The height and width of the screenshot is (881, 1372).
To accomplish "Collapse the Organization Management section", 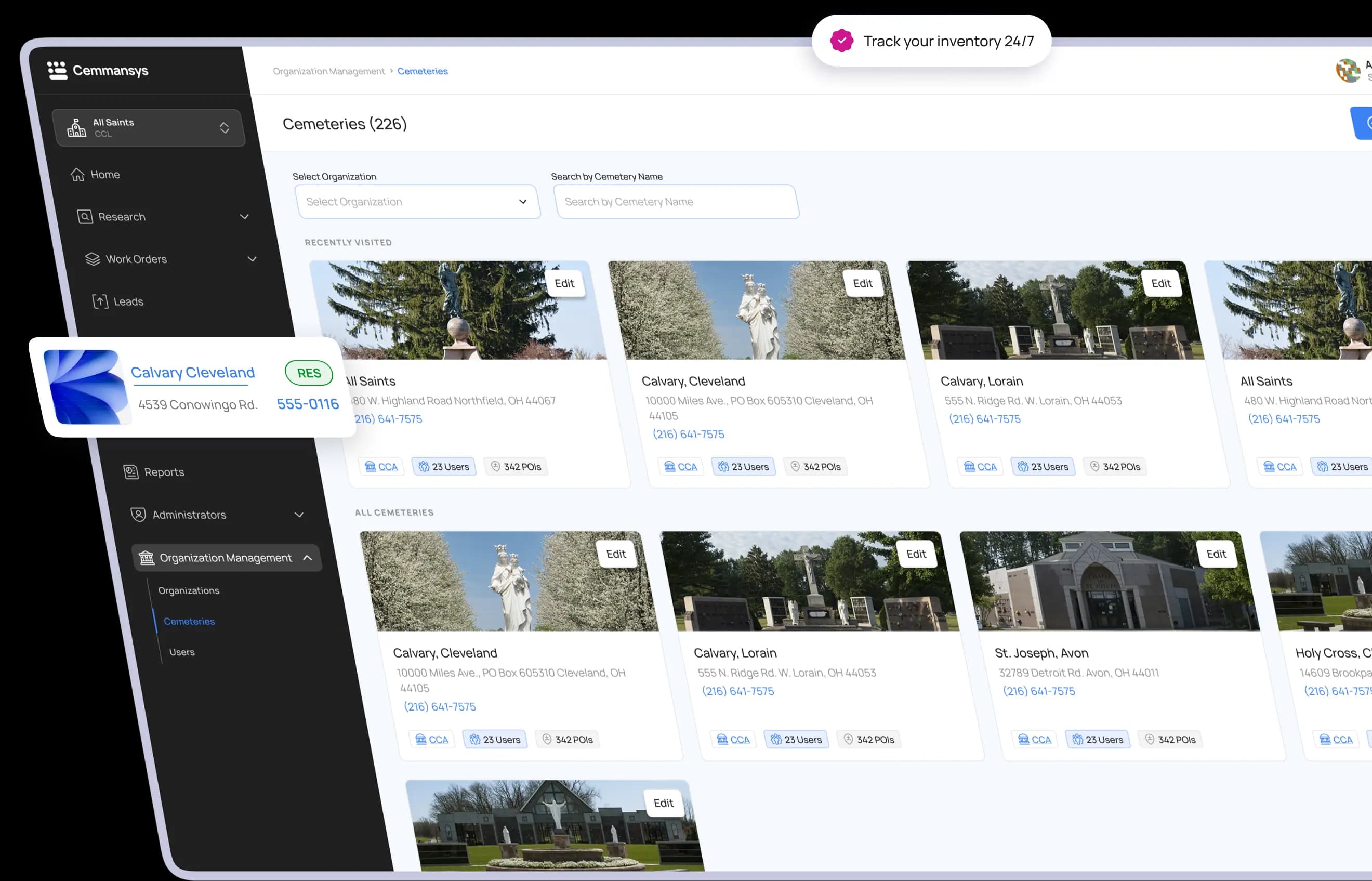I will pyautogui.click(x=307, y=558).
